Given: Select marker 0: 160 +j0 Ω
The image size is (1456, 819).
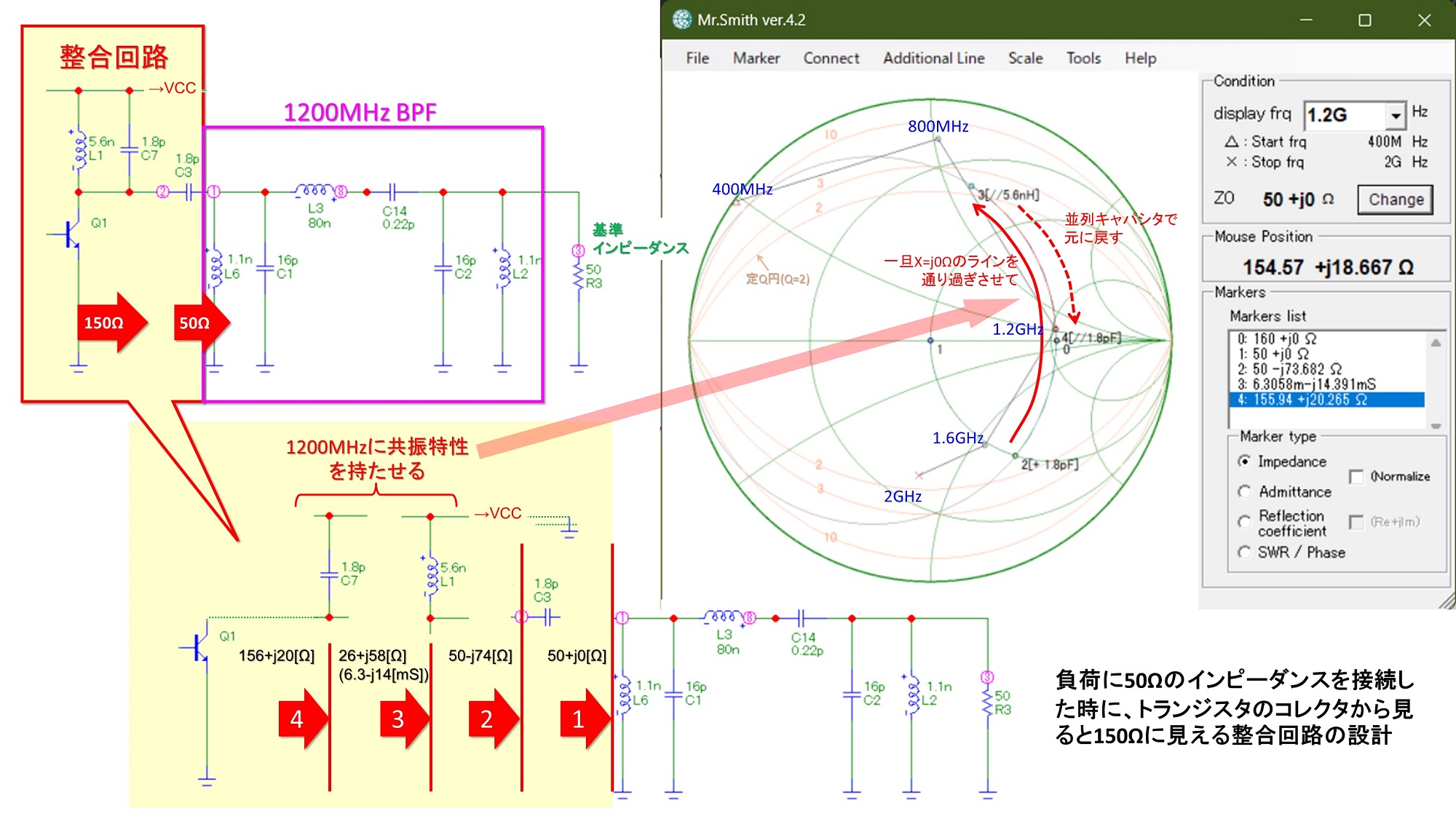Looking at the screenshot, I should [x=1326, y=339].
